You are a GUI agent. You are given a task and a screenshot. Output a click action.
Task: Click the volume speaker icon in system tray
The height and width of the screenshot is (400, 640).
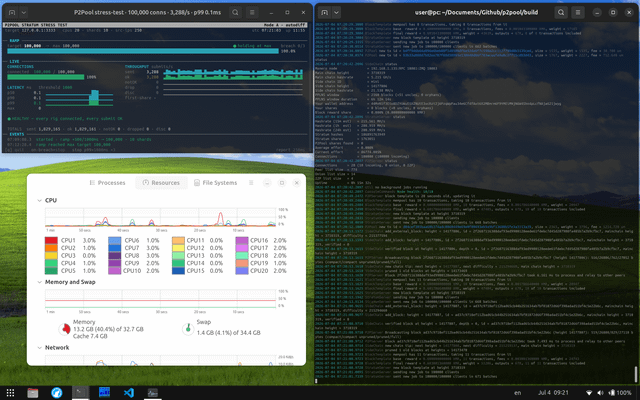(x=600, y=393)
